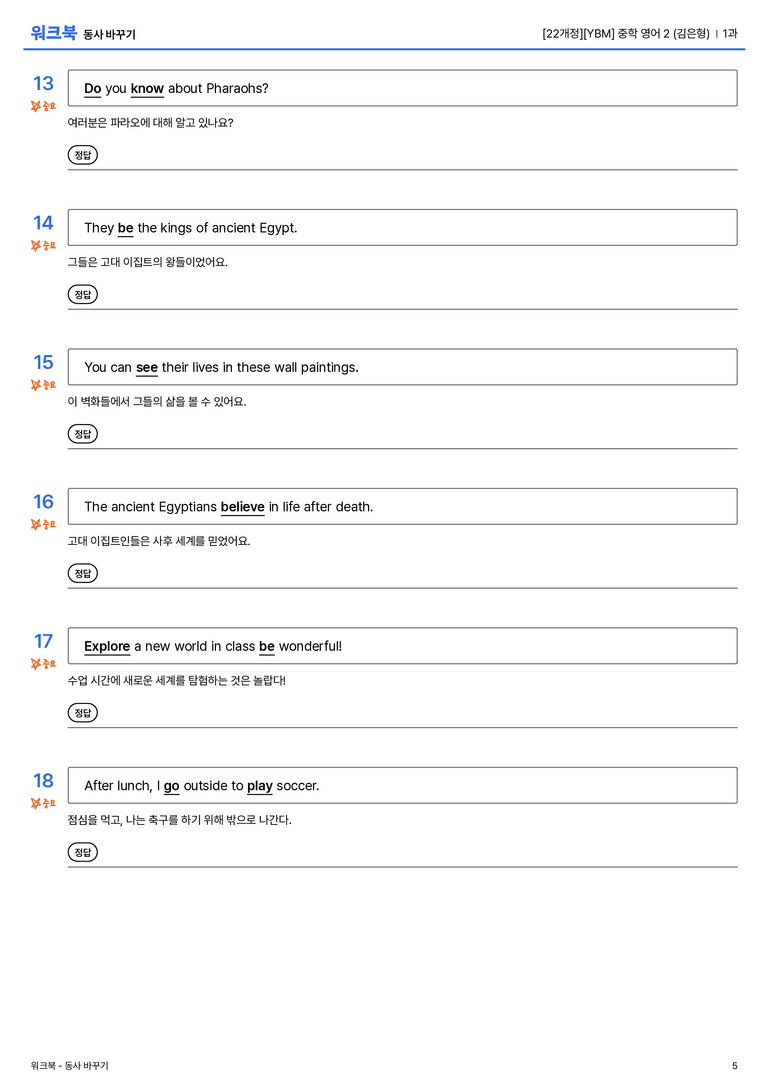
Task: Click the blue 워크북 header logo
Action: [x=53, y=33]
